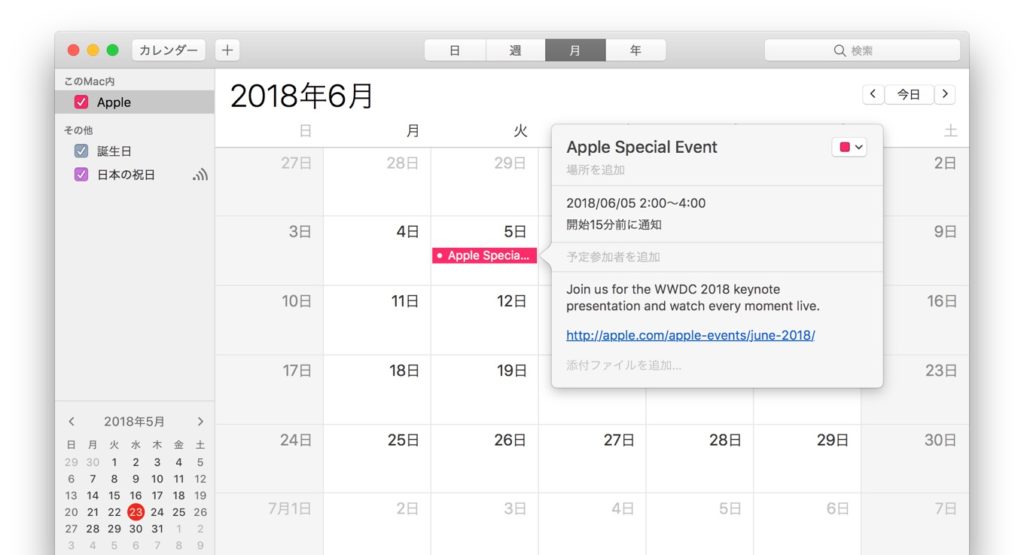
Task: Open the 開始15分前に通知 alert setting
Action: coord(614,224)
